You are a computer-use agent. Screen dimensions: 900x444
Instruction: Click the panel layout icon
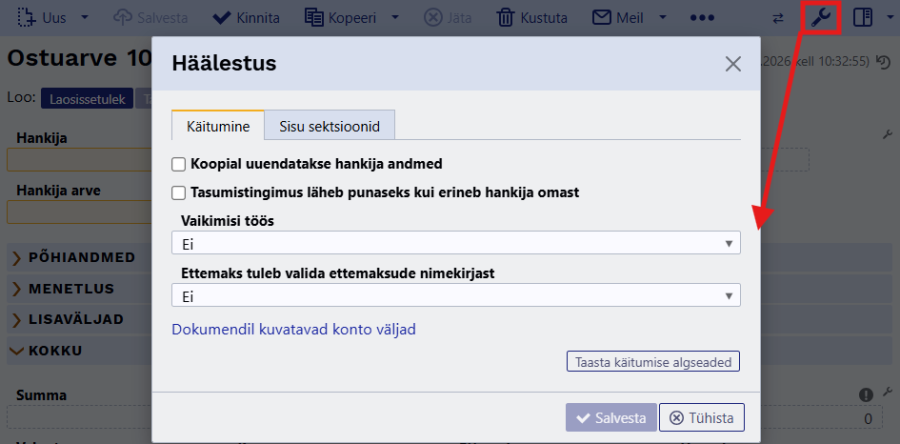[x=862, y=18]
